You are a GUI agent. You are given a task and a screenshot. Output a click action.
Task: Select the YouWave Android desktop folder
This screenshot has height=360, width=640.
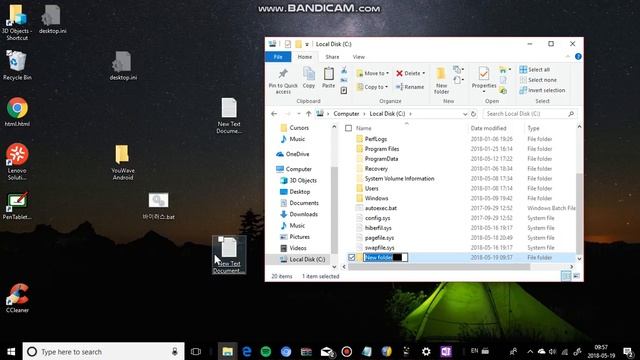click(x=123, y=162)
